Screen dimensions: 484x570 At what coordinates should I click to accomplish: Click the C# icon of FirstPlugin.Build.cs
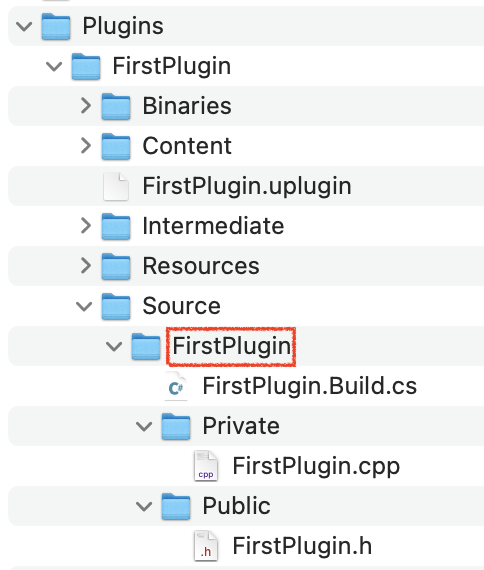coord(176,386)
